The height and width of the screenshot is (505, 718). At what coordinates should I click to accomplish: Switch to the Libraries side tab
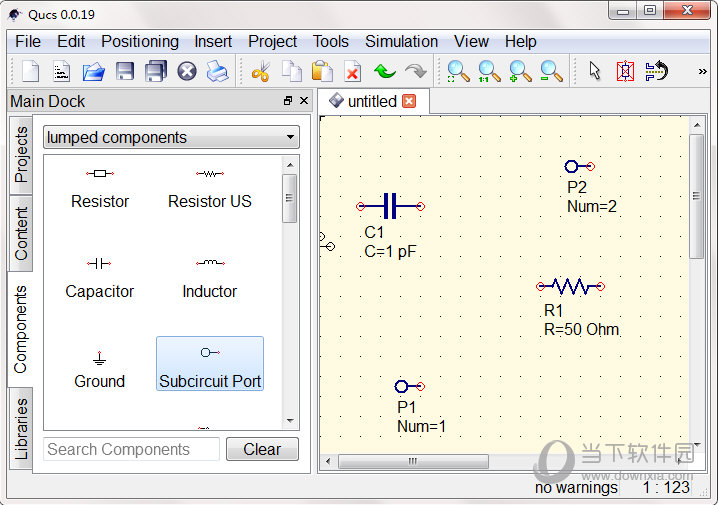21,429
